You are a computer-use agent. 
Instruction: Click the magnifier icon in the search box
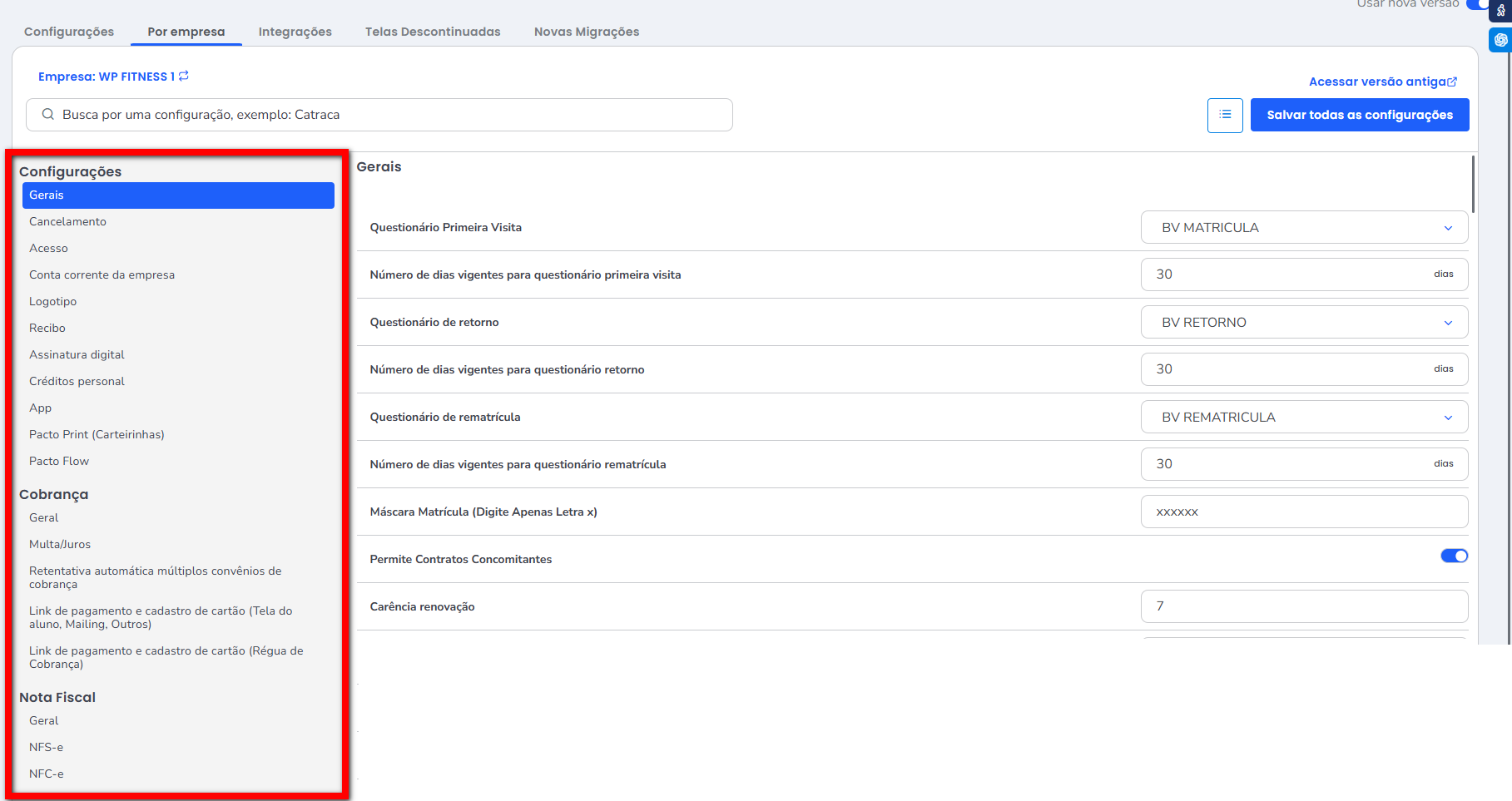point(48,115)
